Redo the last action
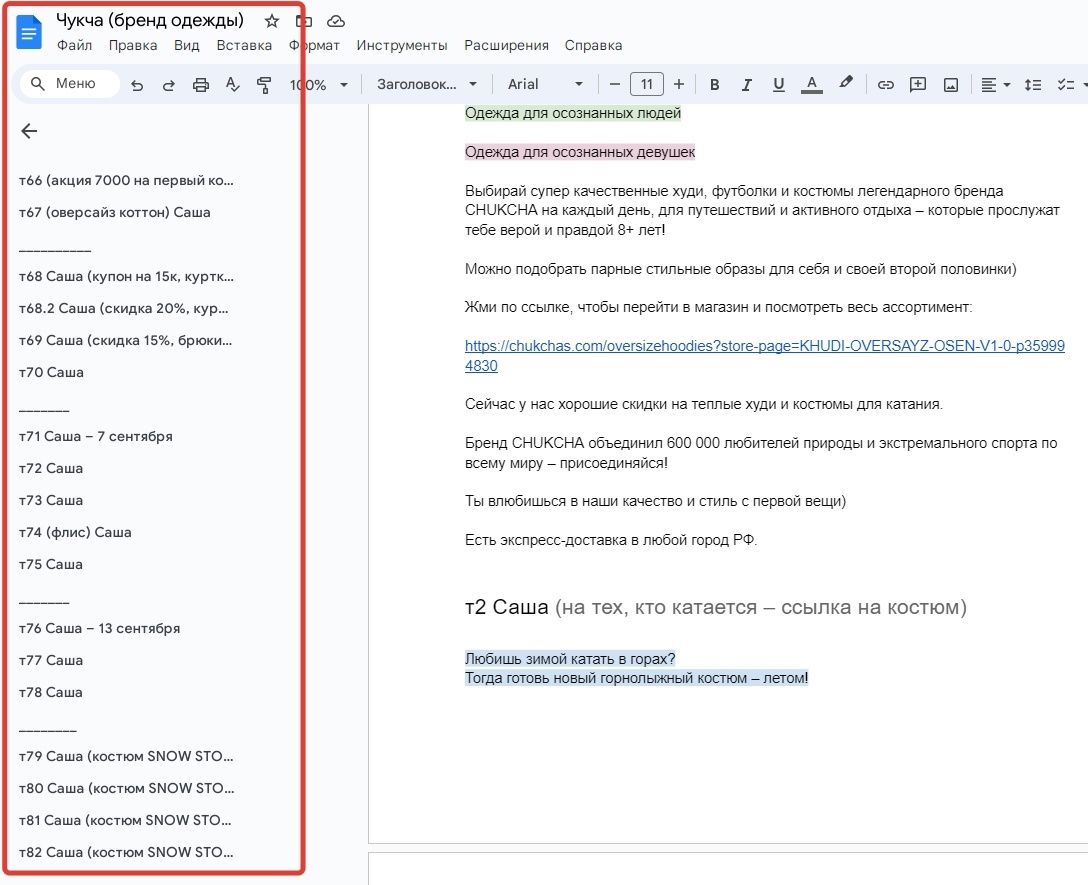The image size is (1088, 885). (x=169, y=85)
